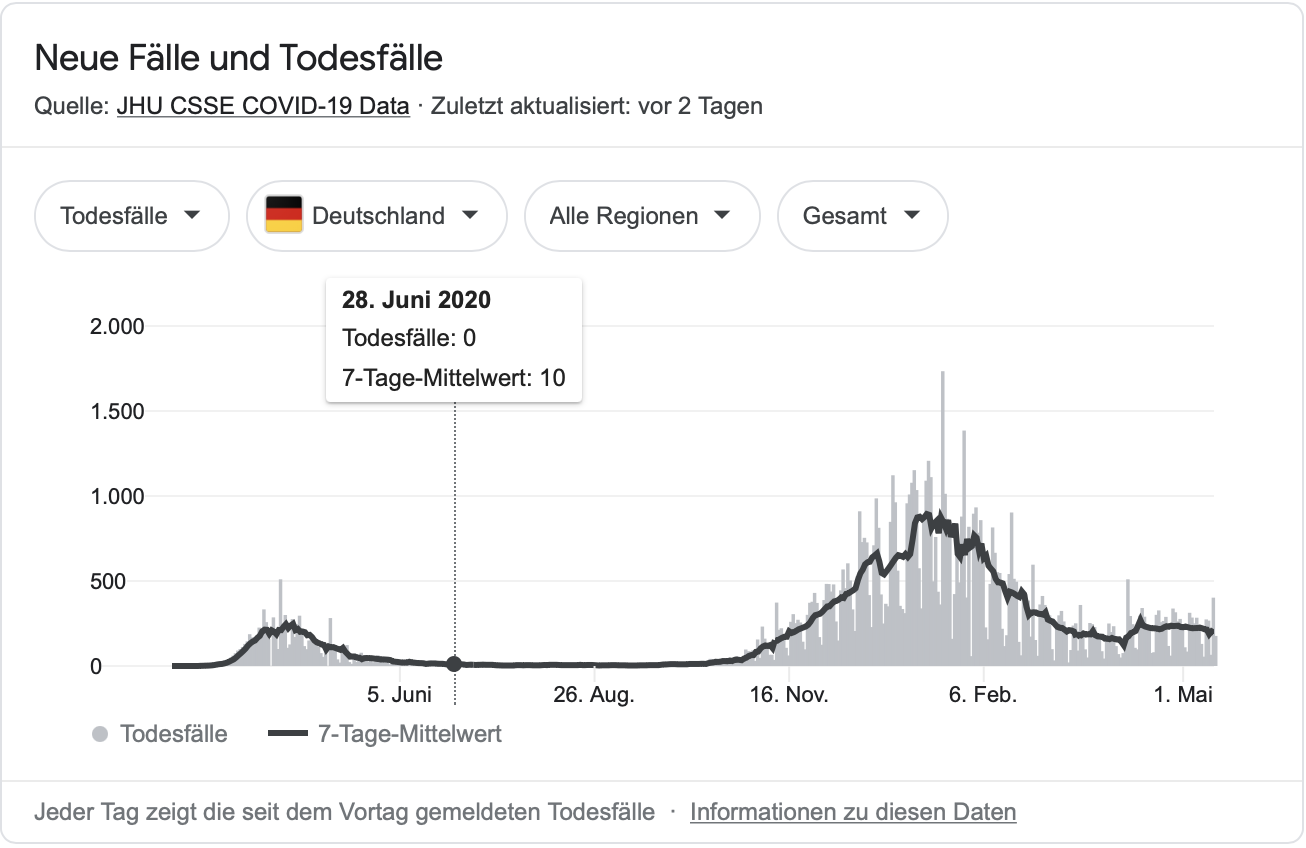Open the Todesfälle metric dropdown
The height and width of the screenshot is (848, 1306).
tap(131, 216)
